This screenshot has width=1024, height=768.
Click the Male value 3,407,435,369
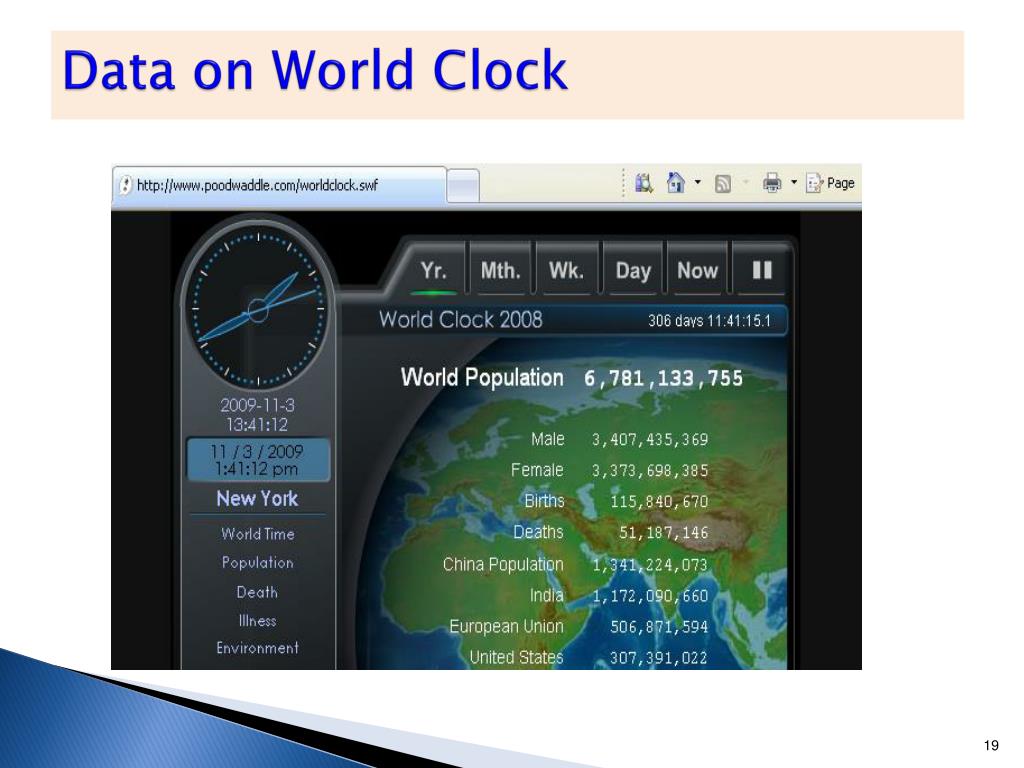(650, 440)
